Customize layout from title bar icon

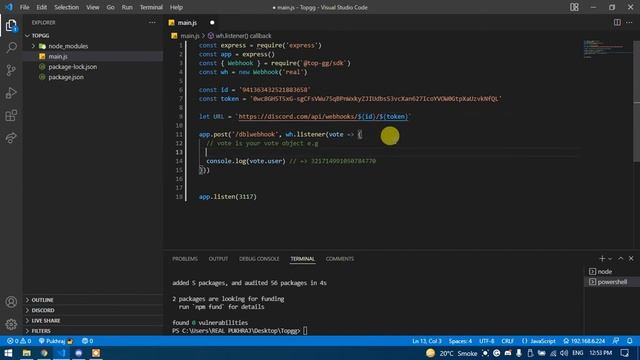click(574, 7)
